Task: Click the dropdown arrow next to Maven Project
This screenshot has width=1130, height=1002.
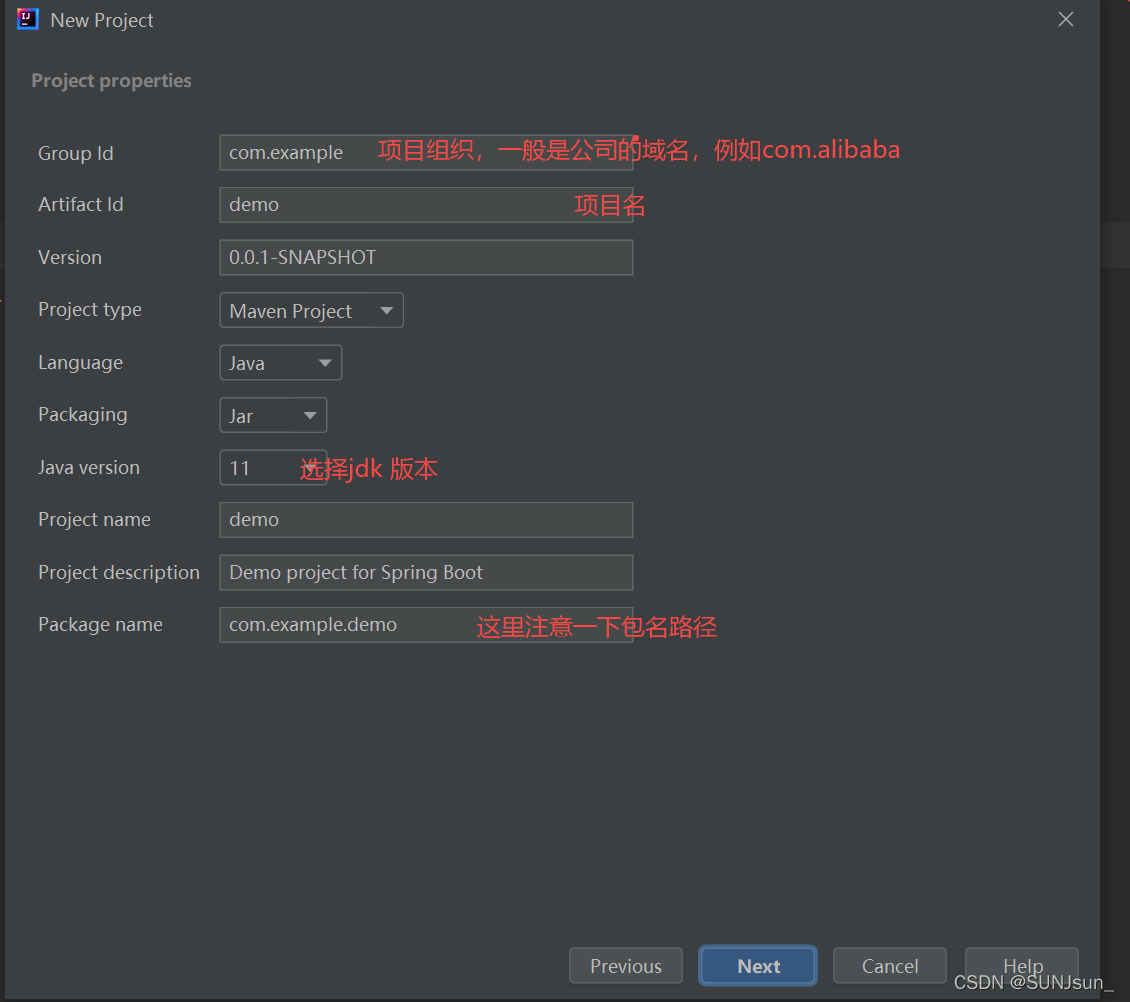Action: tap(387, 310)
